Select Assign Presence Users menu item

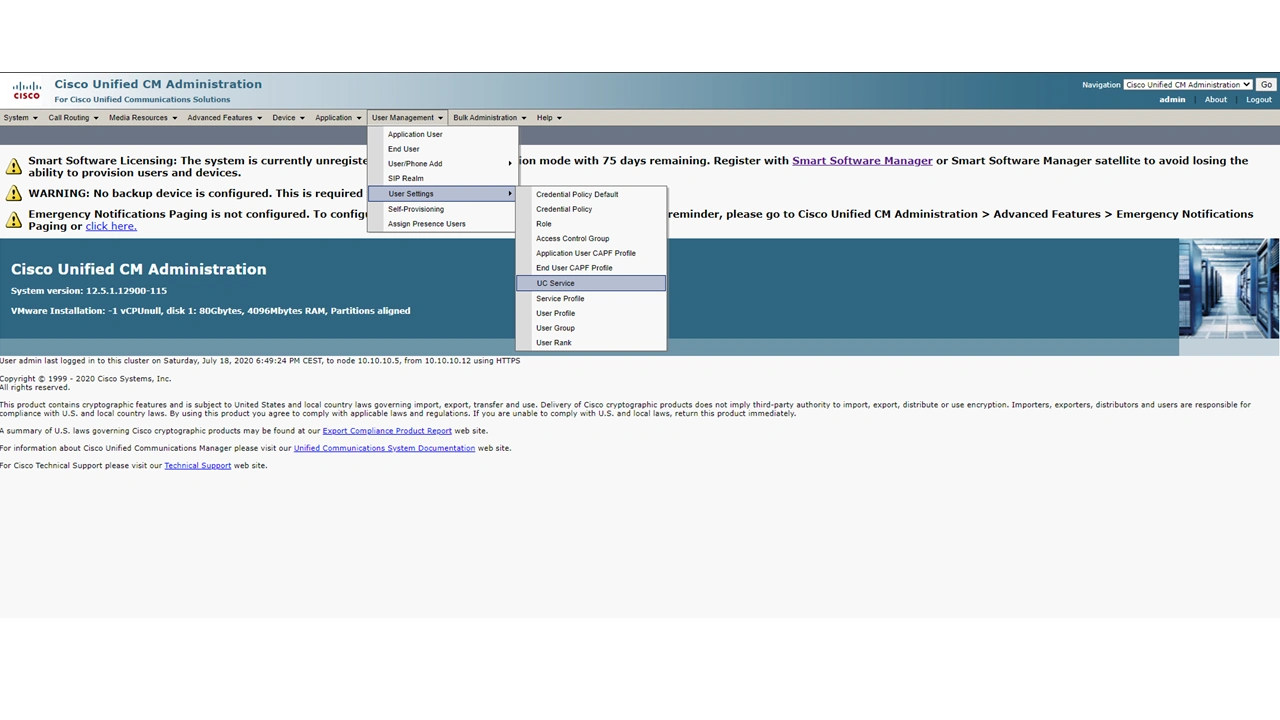pos(442,224)
